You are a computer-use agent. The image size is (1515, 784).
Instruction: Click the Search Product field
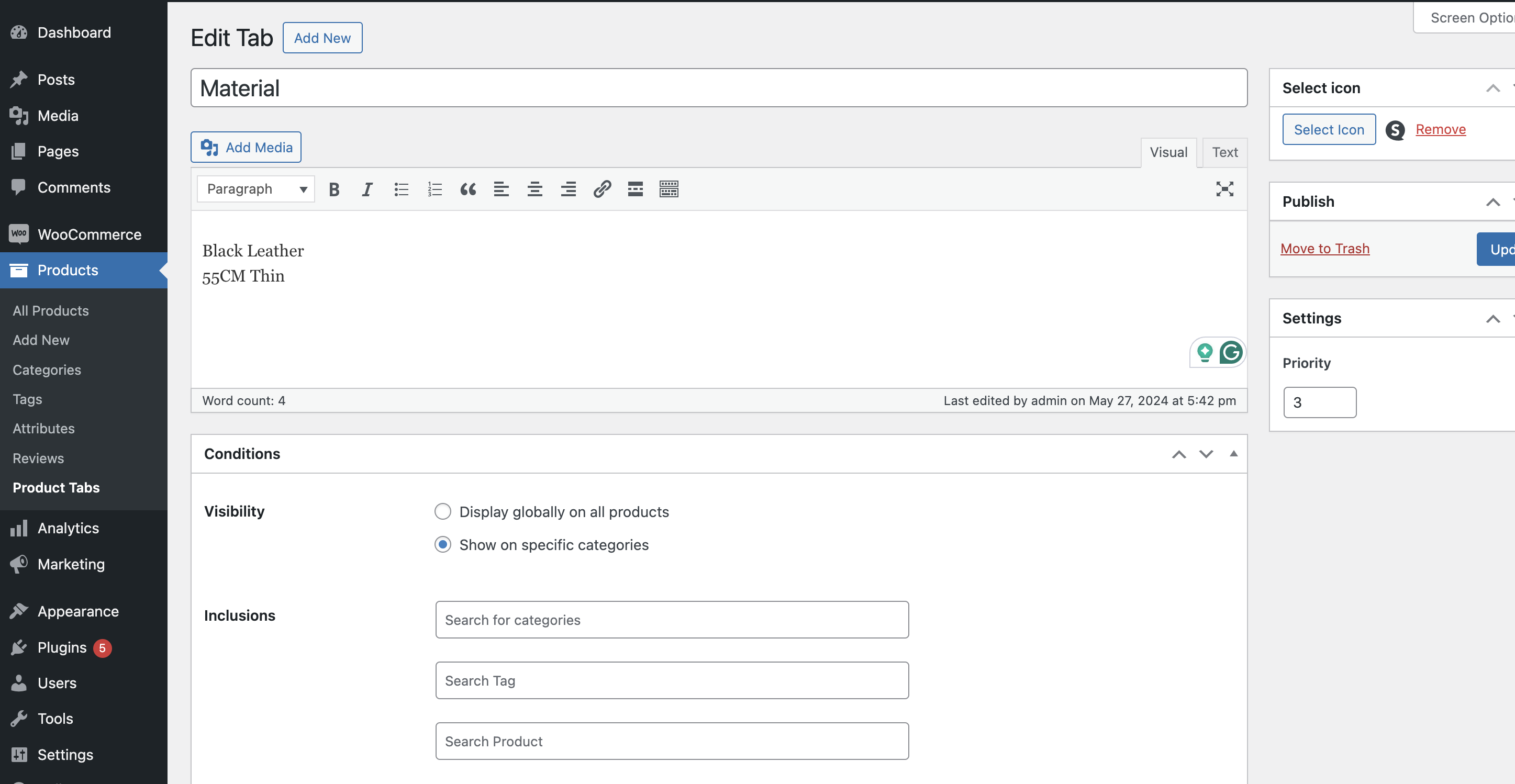tap(672, 741)
